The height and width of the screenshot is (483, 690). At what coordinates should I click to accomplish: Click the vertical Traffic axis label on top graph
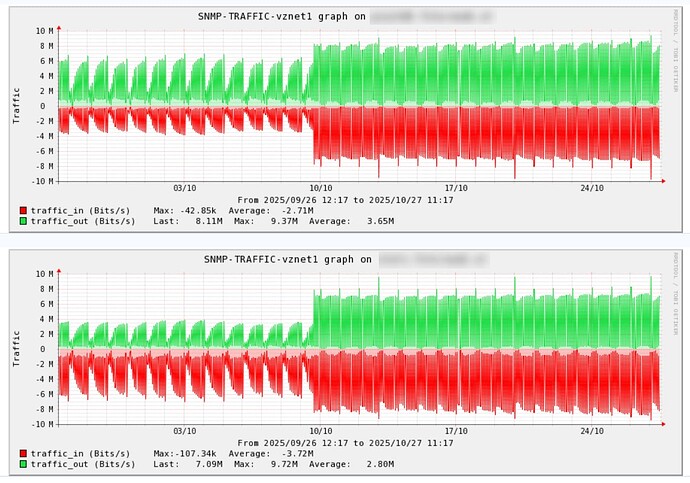coord(16,104)
